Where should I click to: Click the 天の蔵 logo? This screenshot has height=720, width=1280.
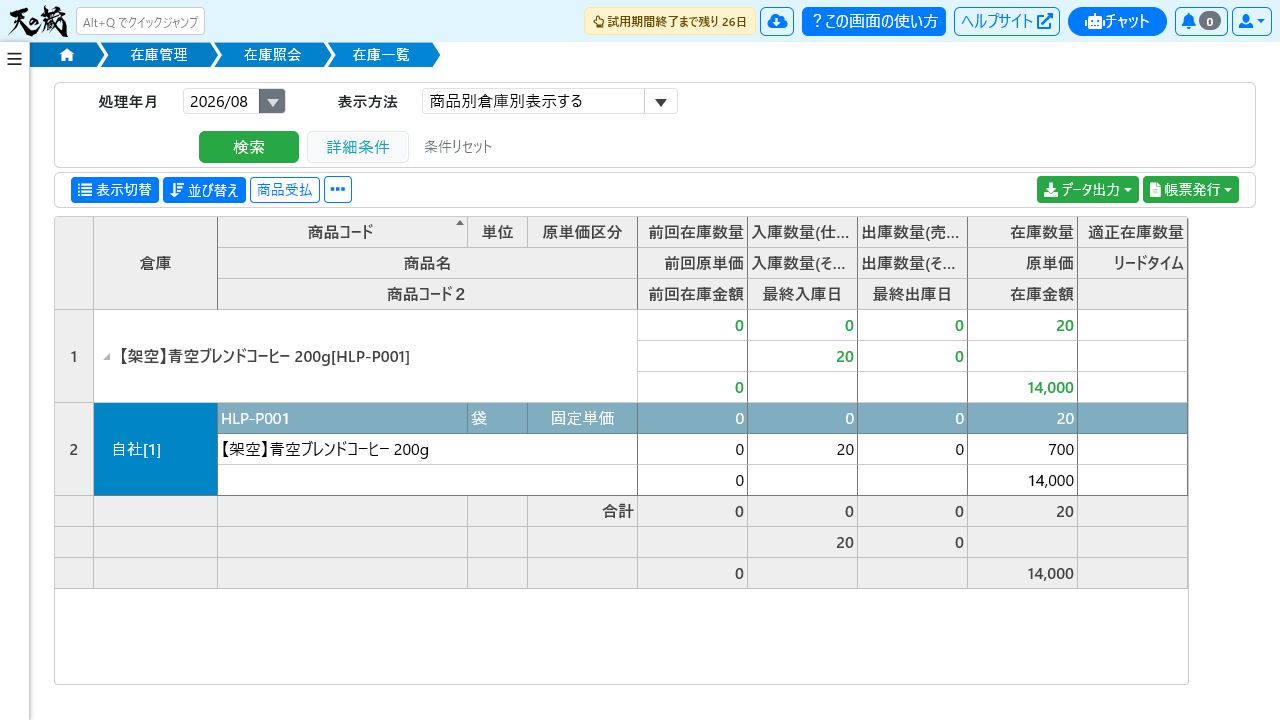pyautogui.click(x=38, y=21)
